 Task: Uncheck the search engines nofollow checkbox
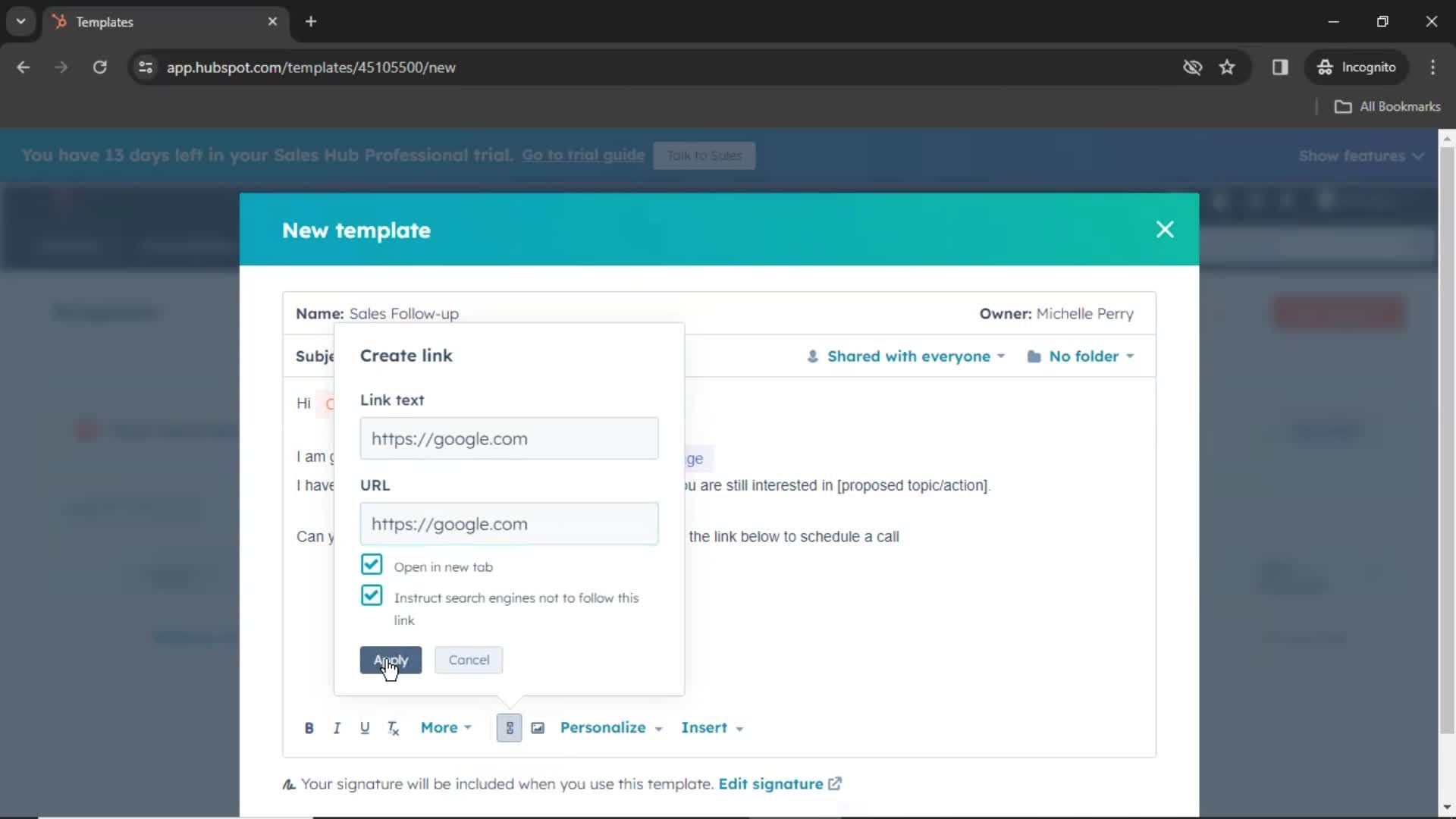[x=372, y=596]
